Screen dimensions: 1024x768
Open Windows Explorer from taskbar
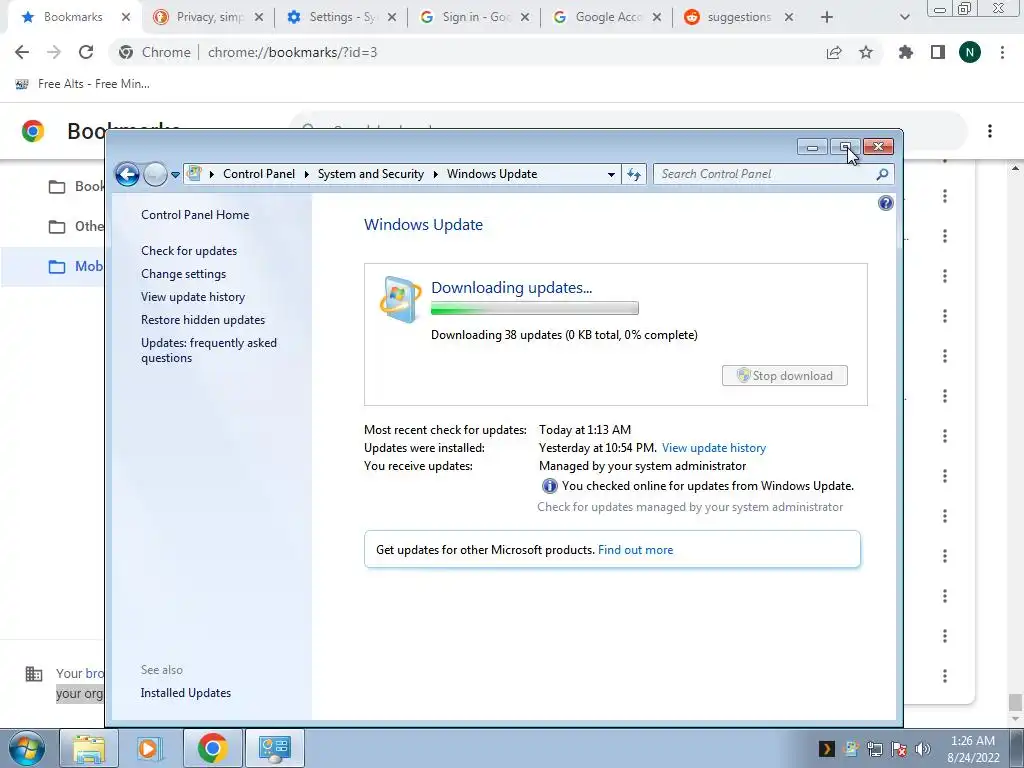tap(89, 748)
